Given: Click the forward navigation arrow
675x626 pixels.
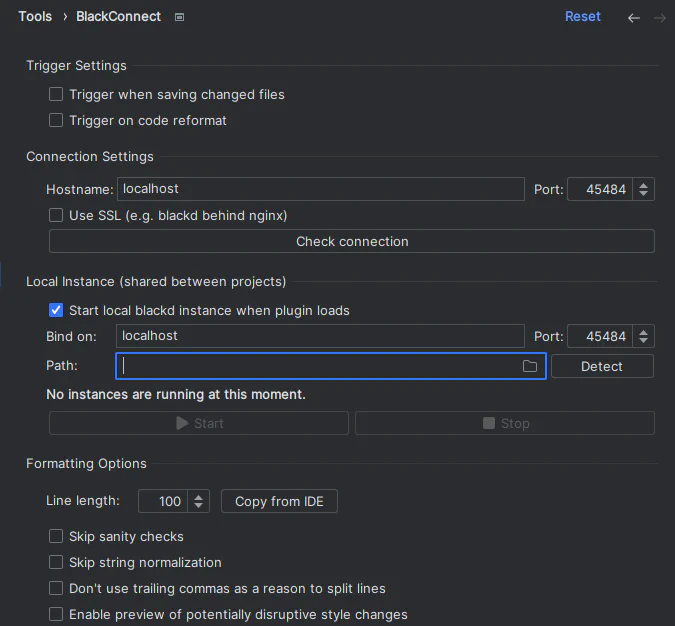Looking at the screenshot, I should click(x=660, y=17).
